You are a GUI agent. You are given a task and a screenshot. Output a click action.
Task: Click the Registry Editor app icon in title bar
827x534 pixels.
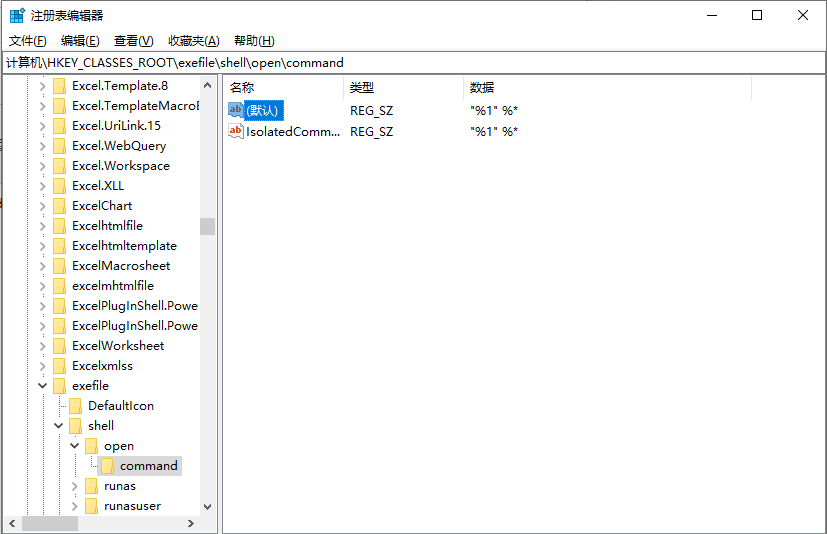click(17, 15)
